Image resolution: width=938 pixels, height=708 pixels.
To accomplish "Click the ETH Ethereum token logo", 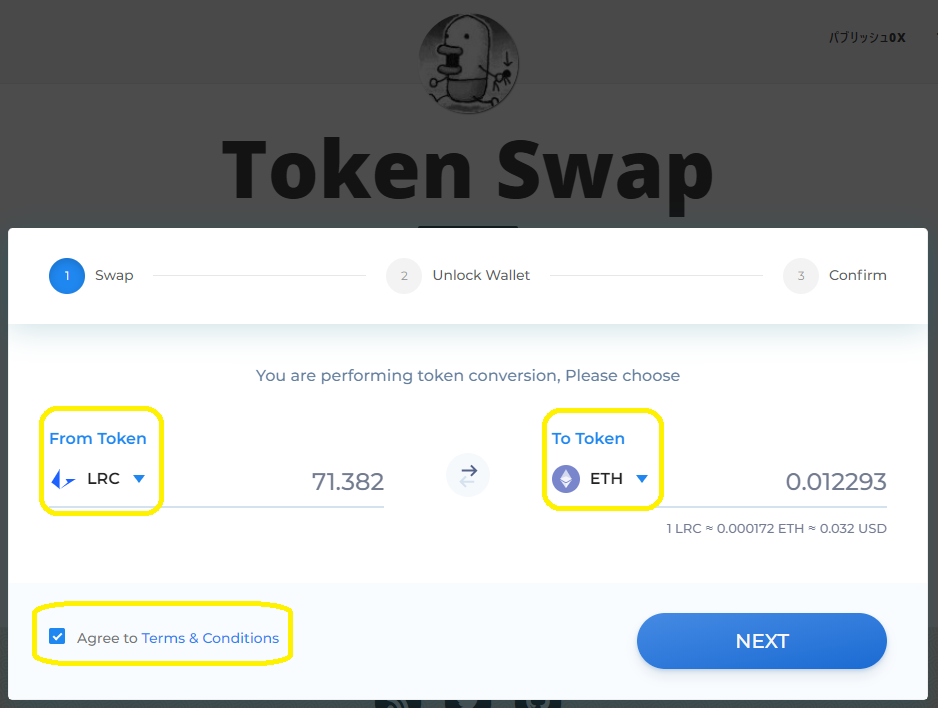I will click(565, 479).
